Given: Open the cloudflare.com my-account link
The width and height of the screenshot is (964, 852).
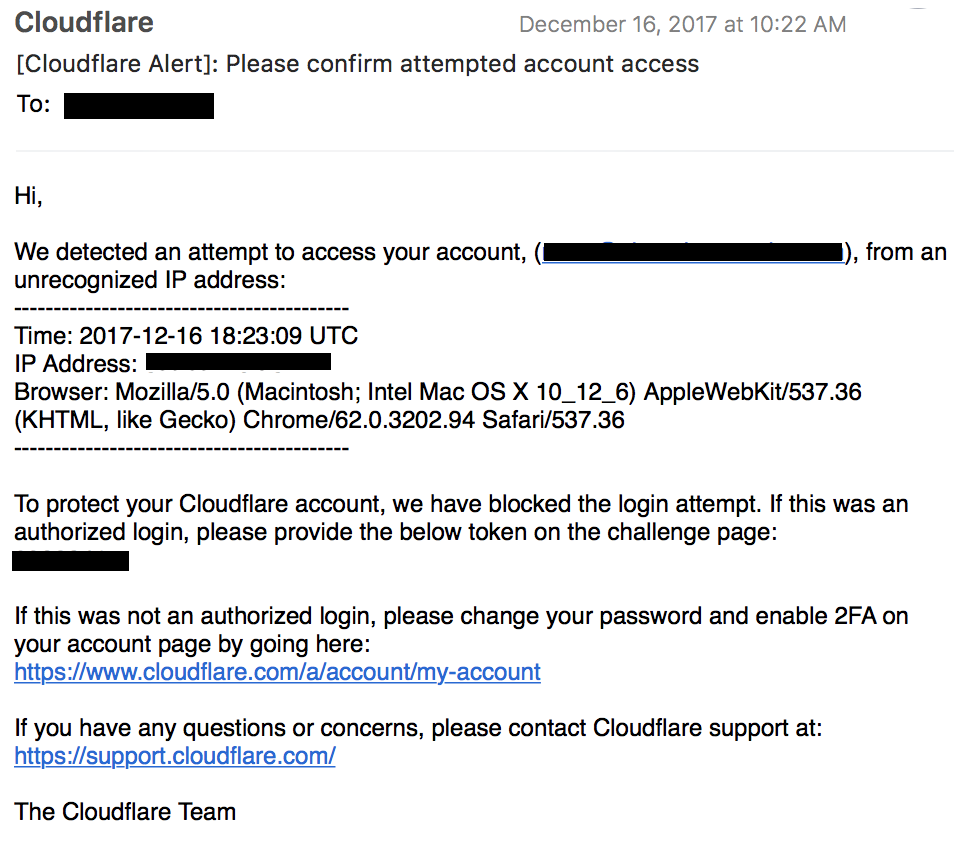Looking at the screenshot, I should (277, 672).
